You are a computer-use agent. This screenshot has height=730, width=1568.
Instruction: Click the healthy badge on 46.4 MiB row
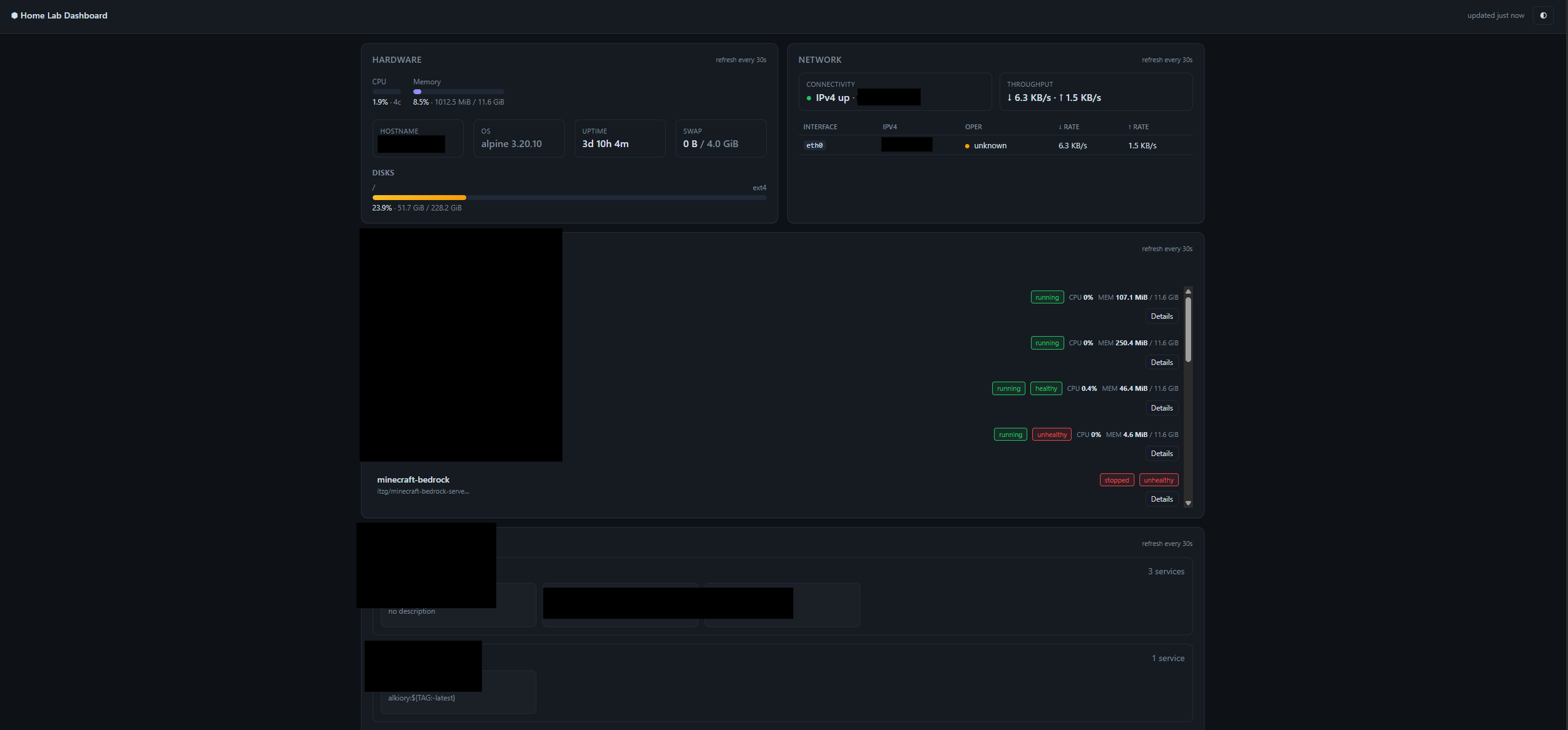[1046, 388]
